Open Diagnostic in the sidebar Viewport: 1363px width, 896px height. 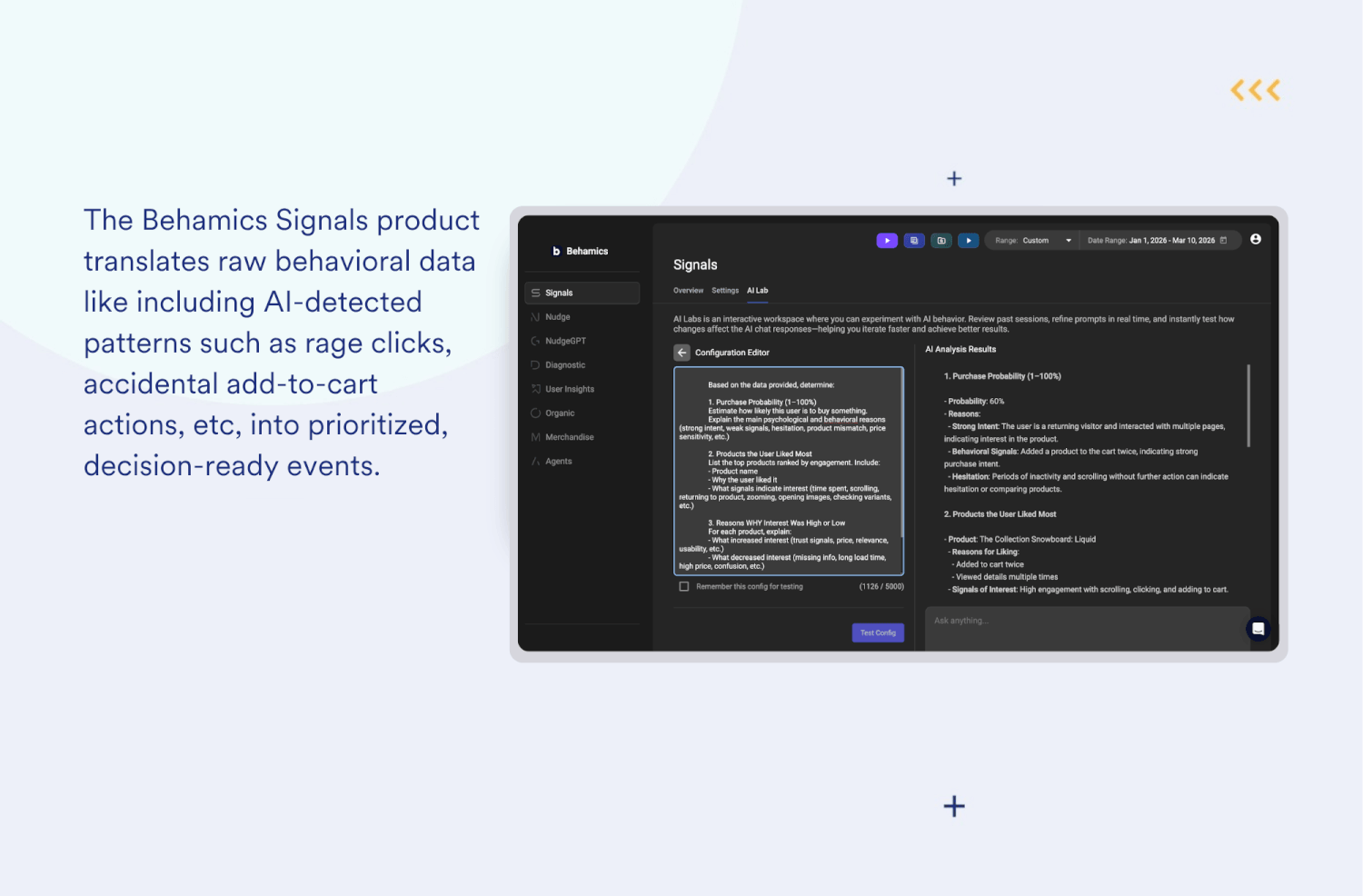click(582, 365)
